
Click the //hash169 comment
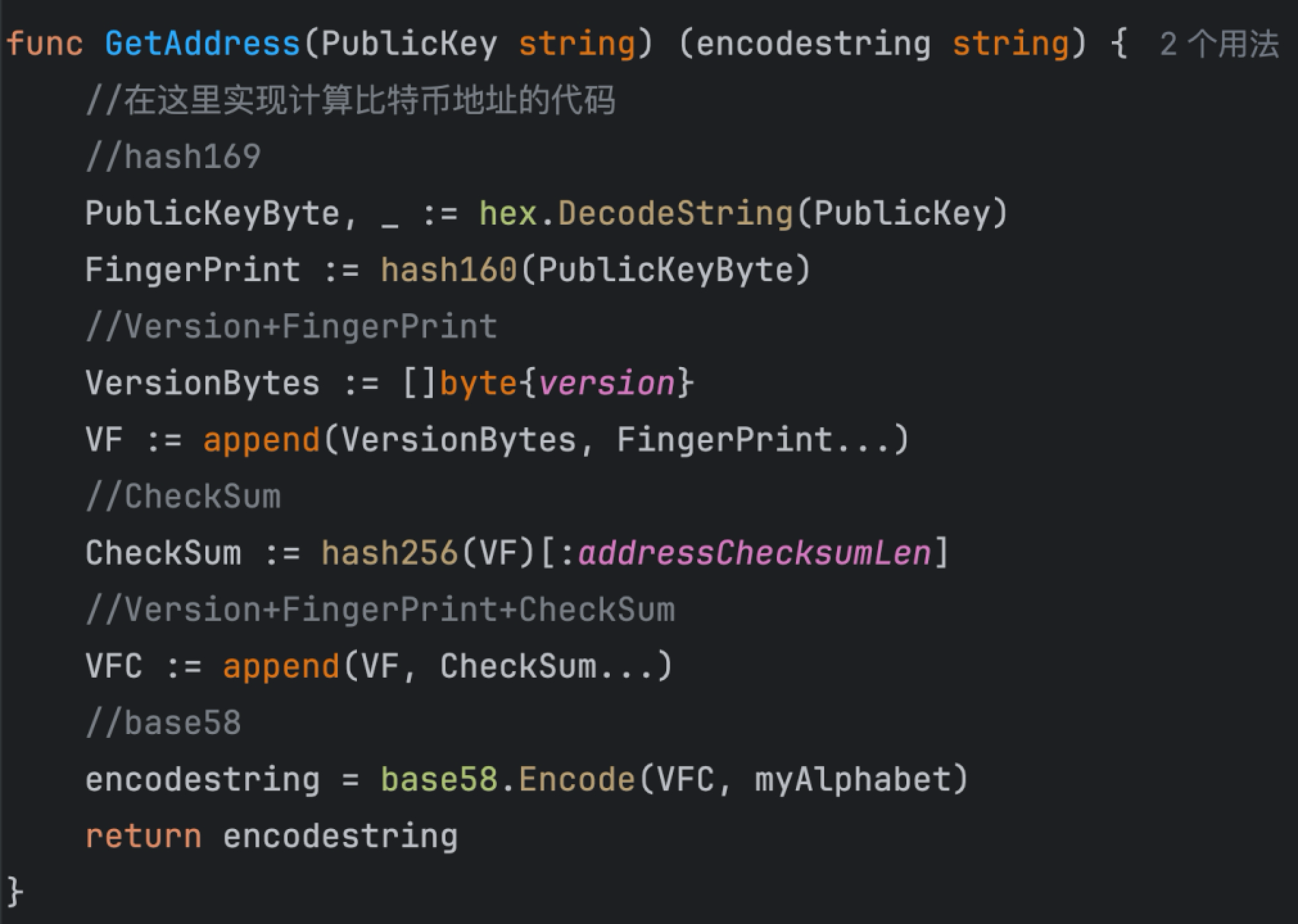(x=173, y=157)
